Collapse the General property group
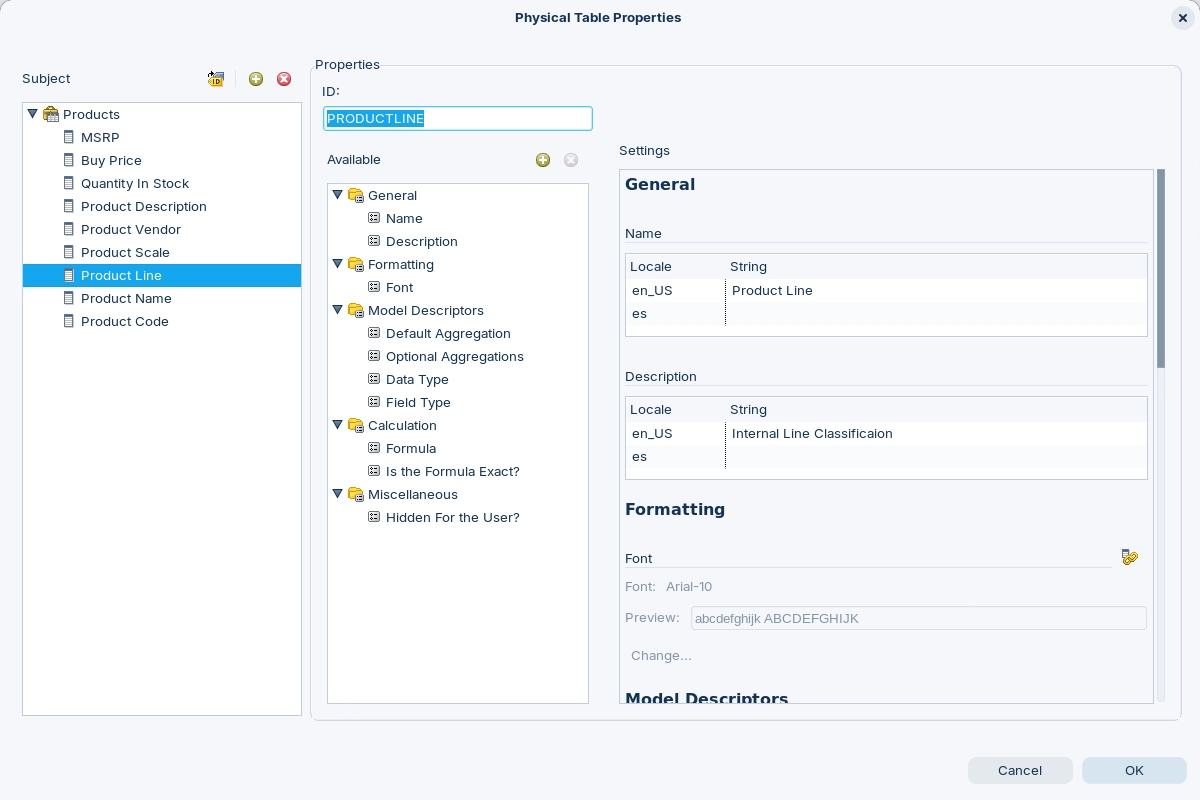This screenshot has width=1200, height=800. 338,195
